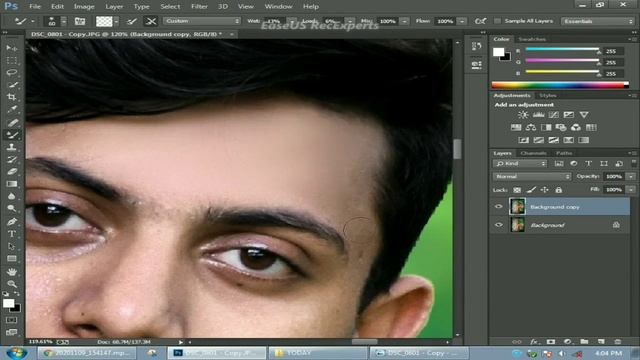Toggle lock all for layer
640x360 pixels.
pos(558,190)
